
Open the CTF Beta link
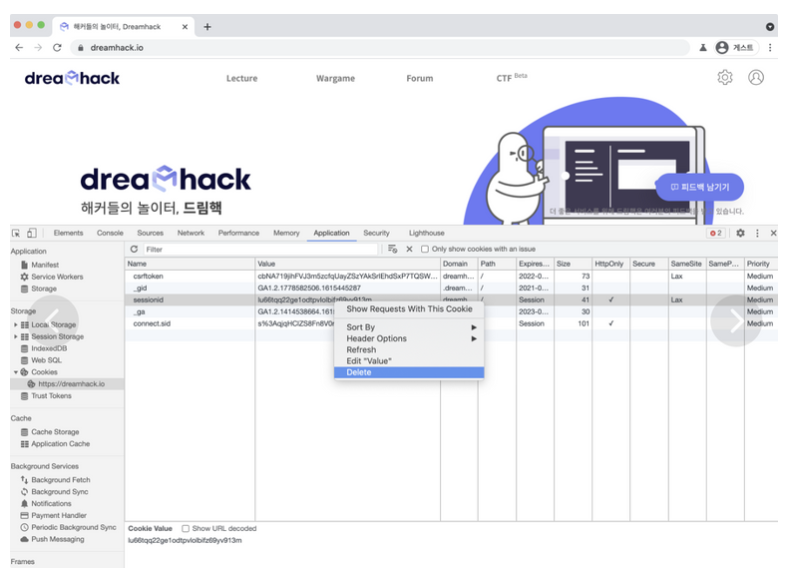click(512, 78)
